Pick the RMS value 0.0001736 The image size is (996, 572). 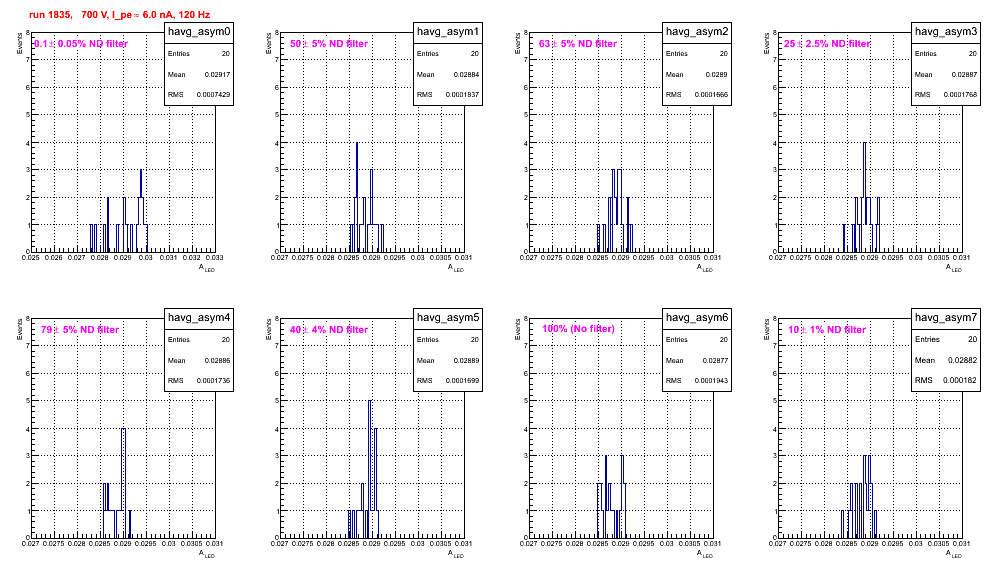[x=213, y=381]
